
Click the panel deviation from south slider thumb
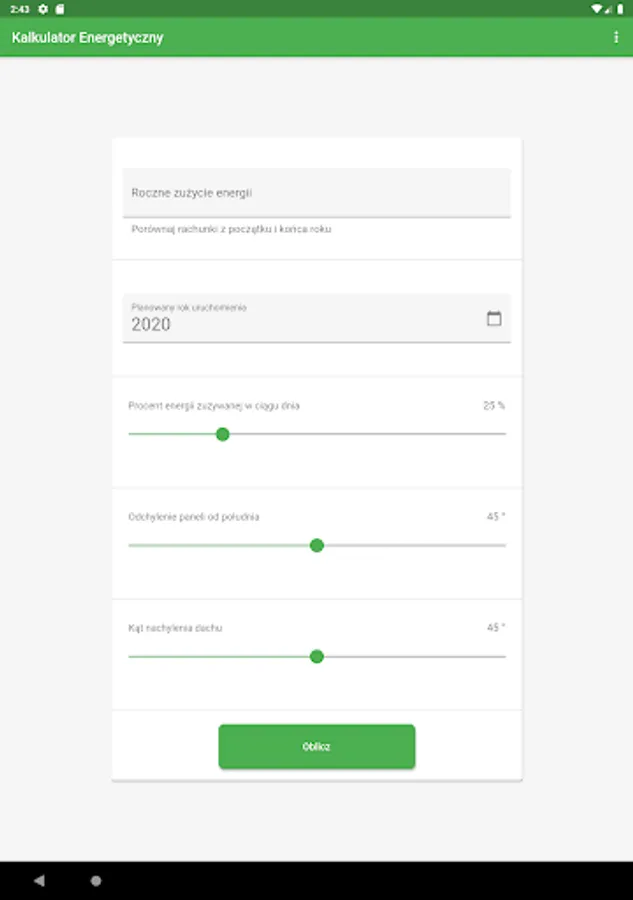[x=317, y=545]
